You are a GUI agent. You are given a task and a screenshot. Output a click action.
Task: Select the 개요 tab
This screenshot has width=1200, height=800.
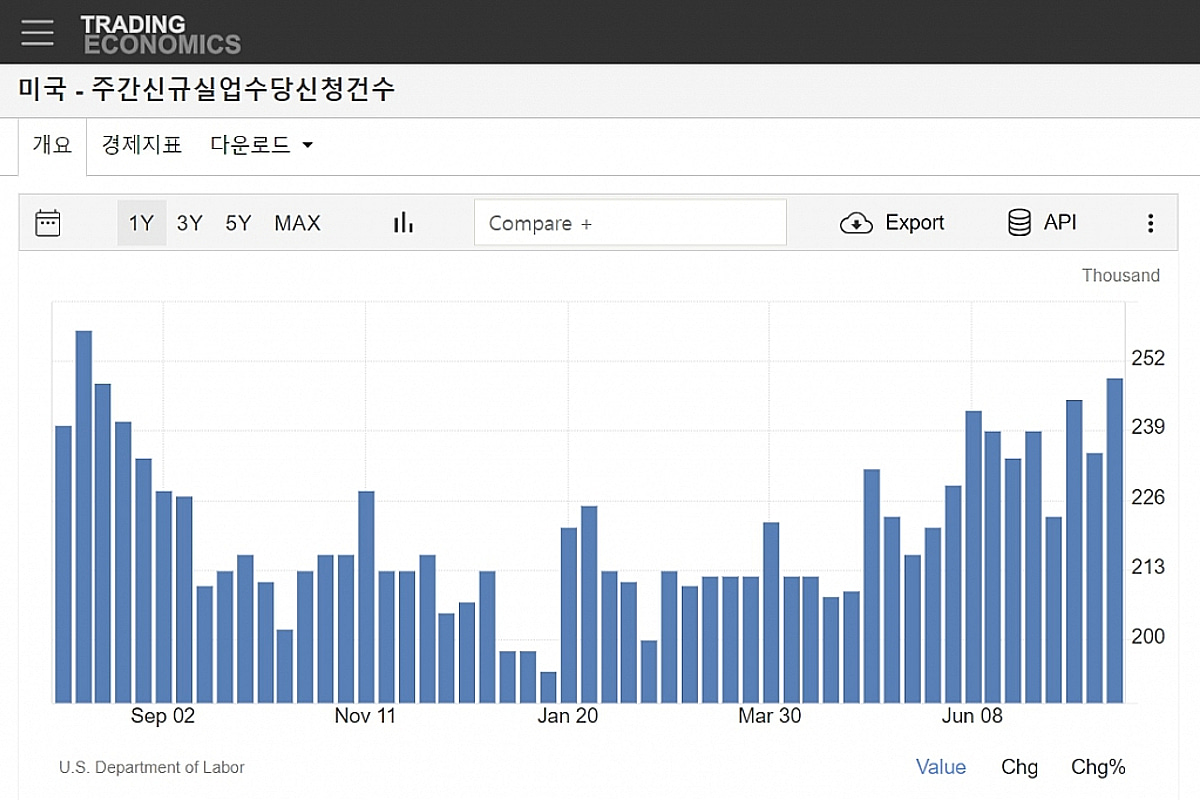point(51,145)
